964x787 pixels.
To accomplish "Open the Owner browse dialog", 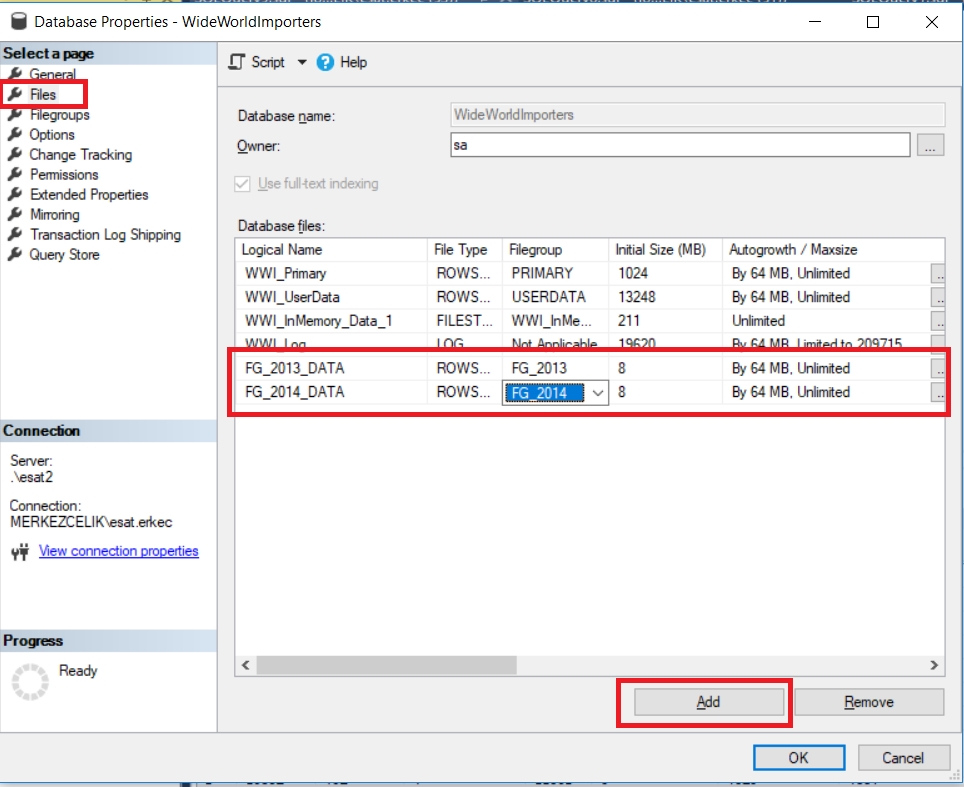I will [930, 145].
